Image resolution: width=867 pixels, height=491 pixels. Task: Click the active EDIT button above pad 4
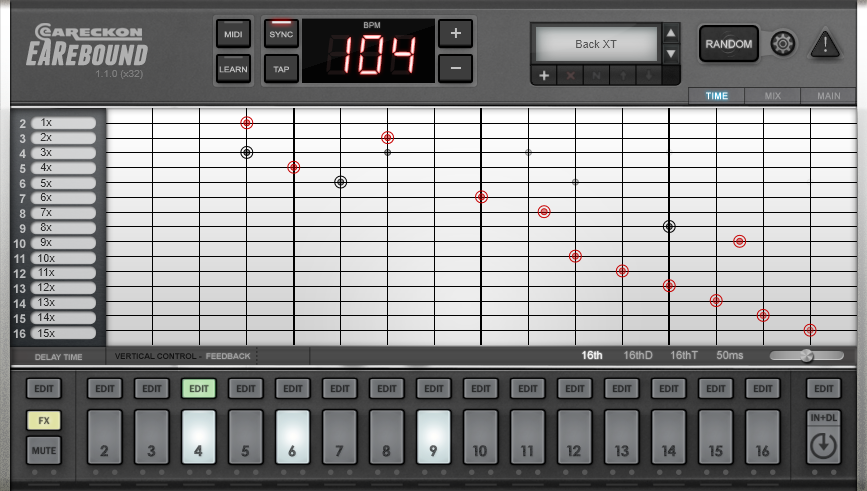pos(199,389)
